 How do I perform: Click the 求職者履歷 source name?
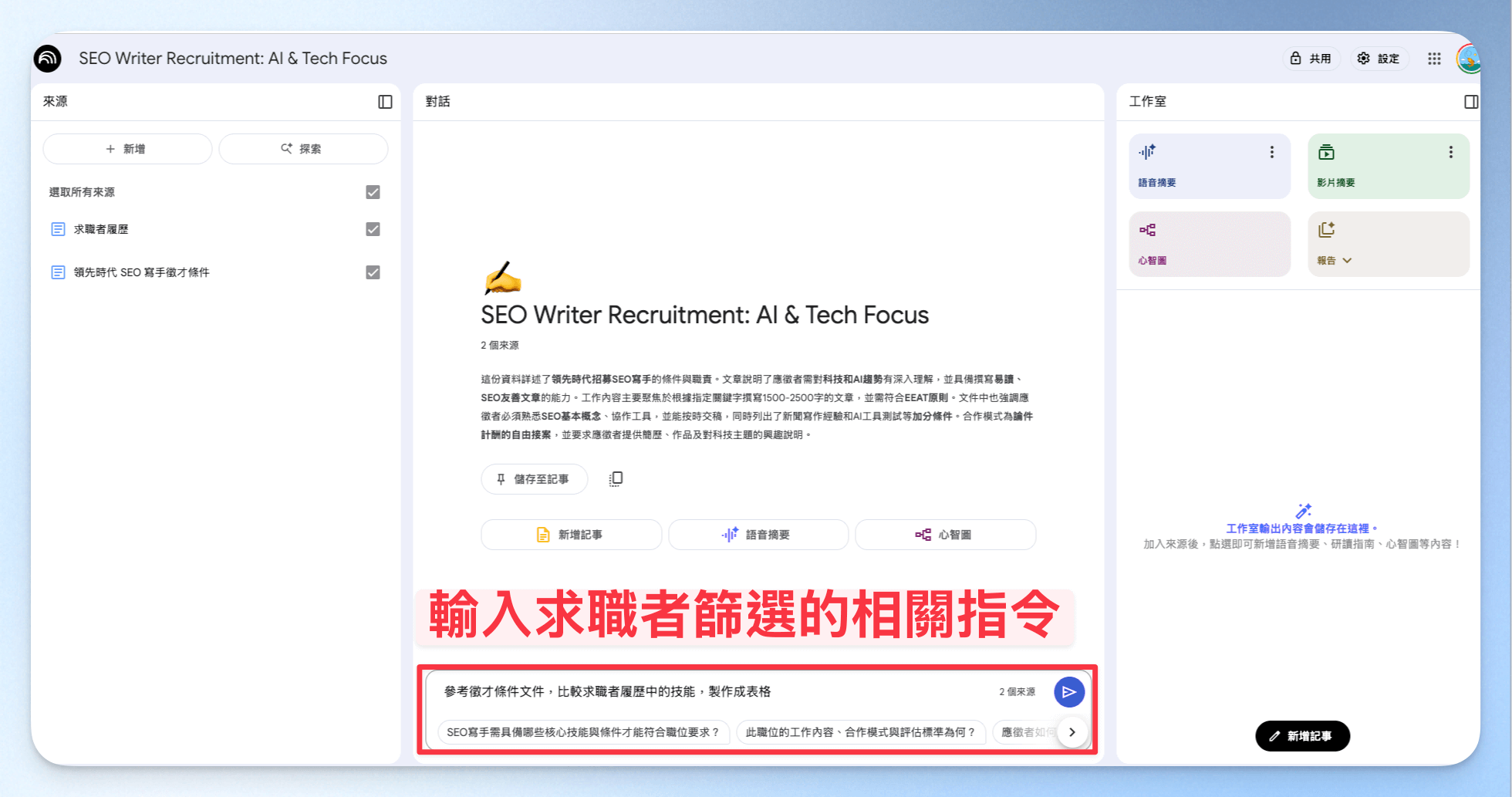pos(101,229)
